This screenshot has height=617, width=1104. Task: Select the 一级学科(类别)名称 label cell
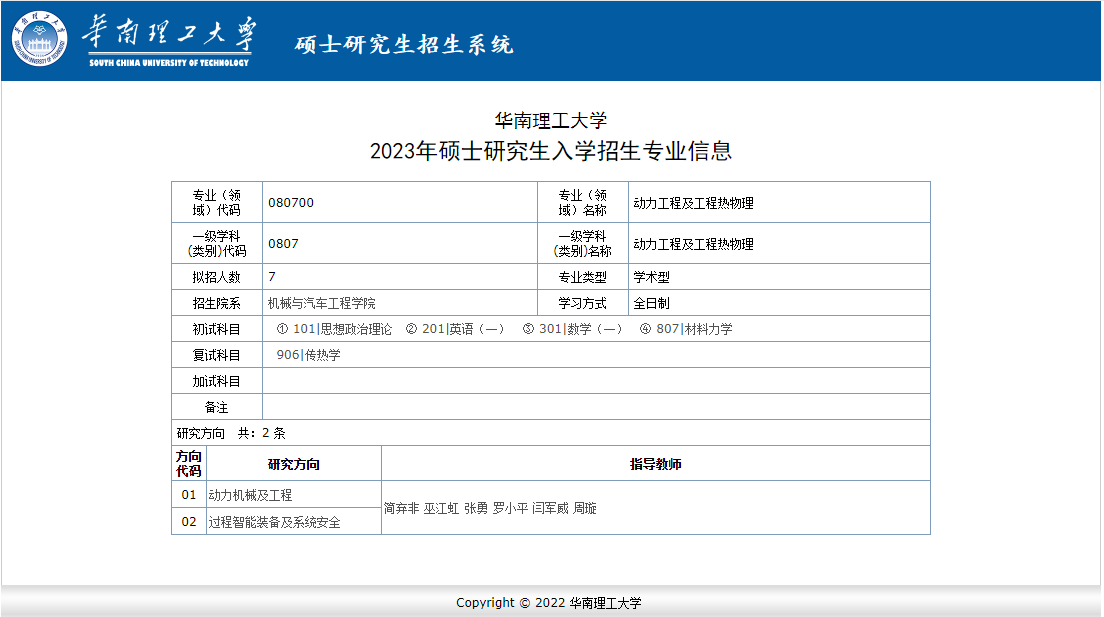[x=583, y=244]
